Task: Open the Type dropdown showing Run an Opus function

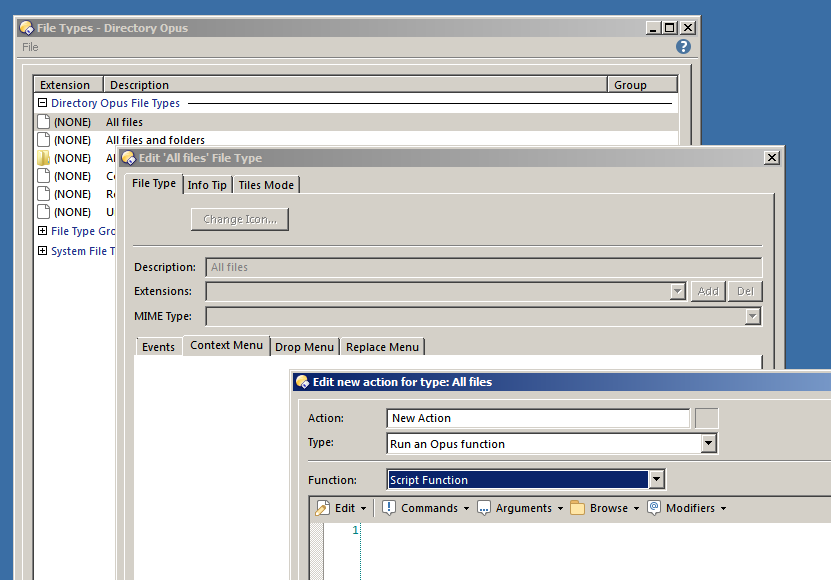Action: click(709, 444)
